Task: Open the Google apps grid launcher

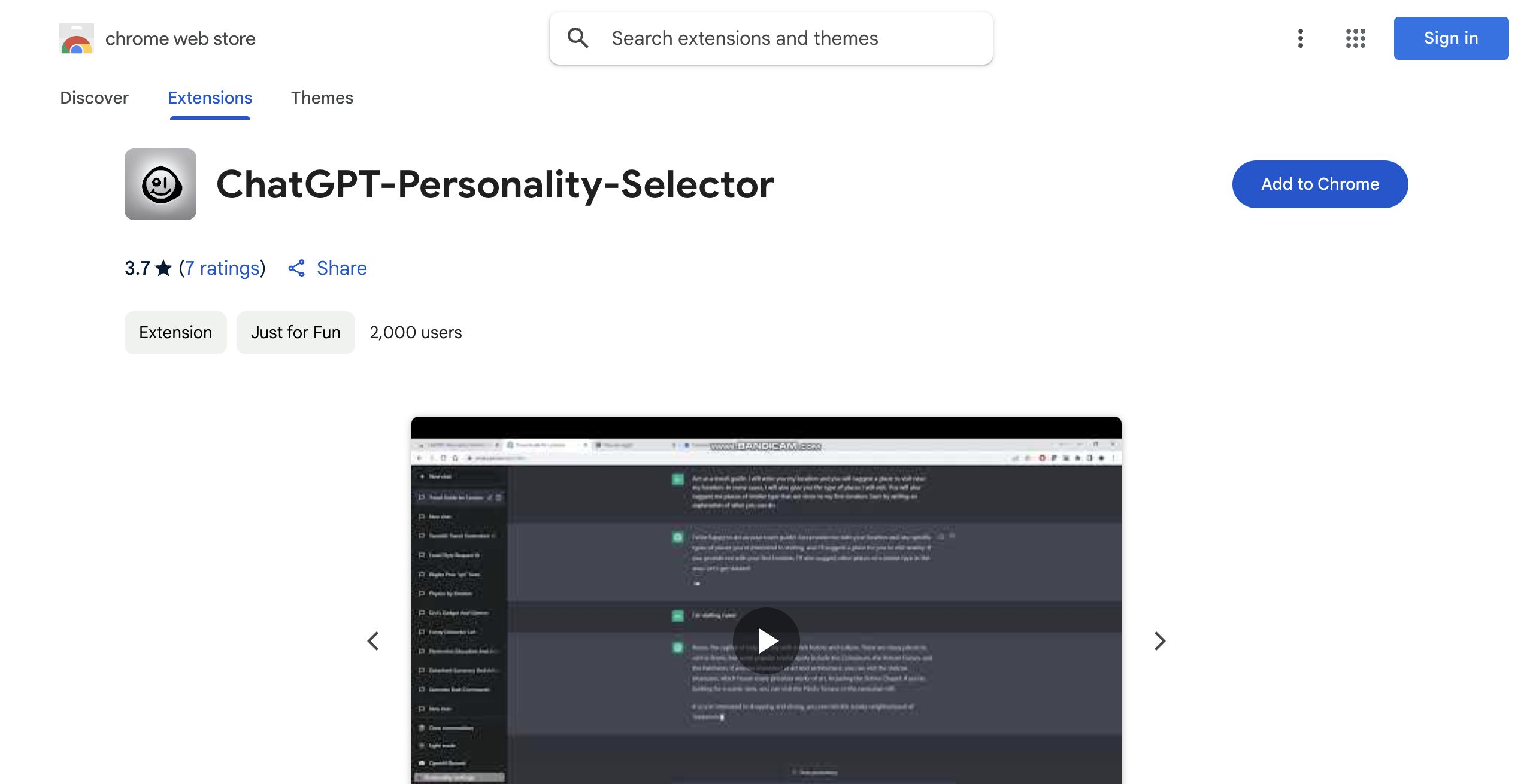Action: tap(1355, 38)
